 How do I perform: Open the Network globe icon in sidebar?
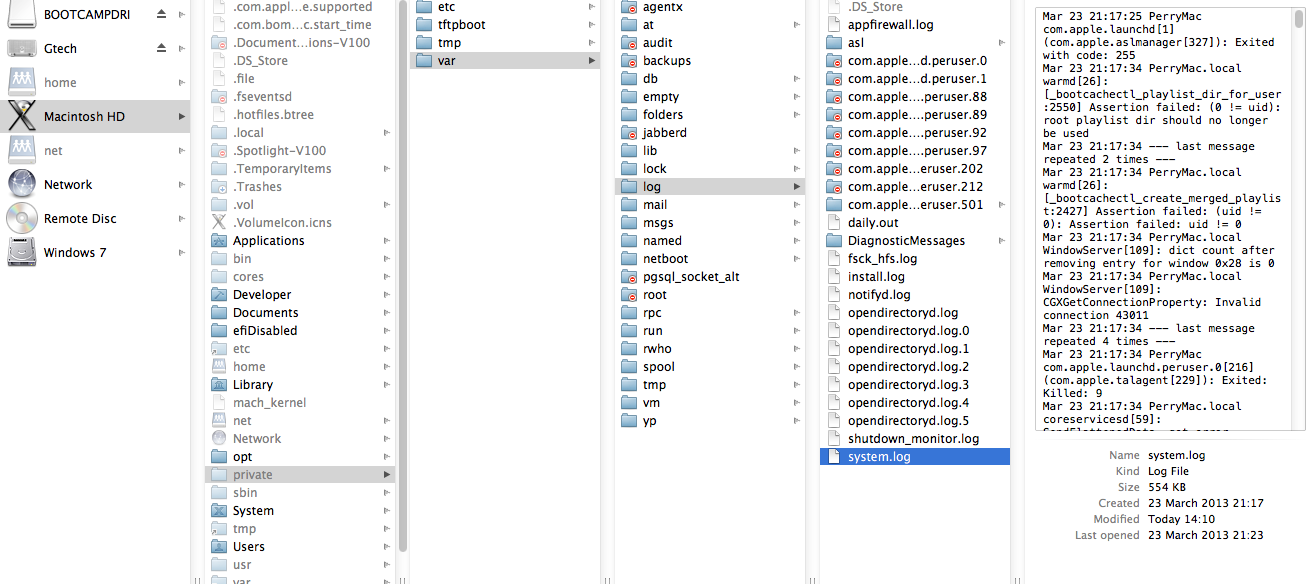(x=22, y=184)
